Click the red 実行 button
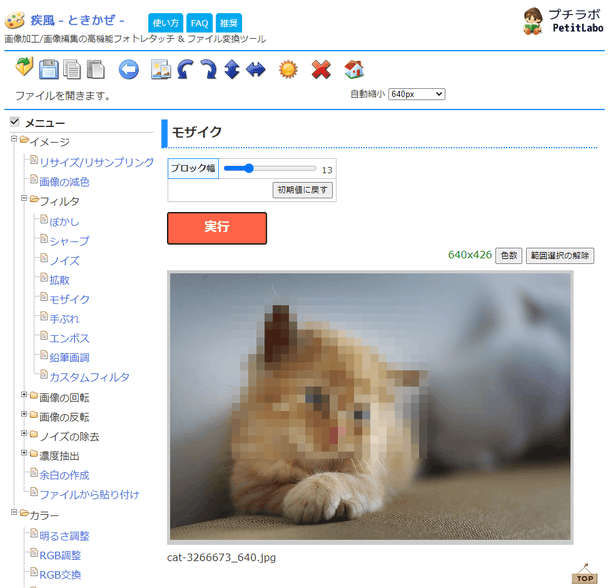The height and width of the screenshot is (588, 608). (x=217, y=228)
